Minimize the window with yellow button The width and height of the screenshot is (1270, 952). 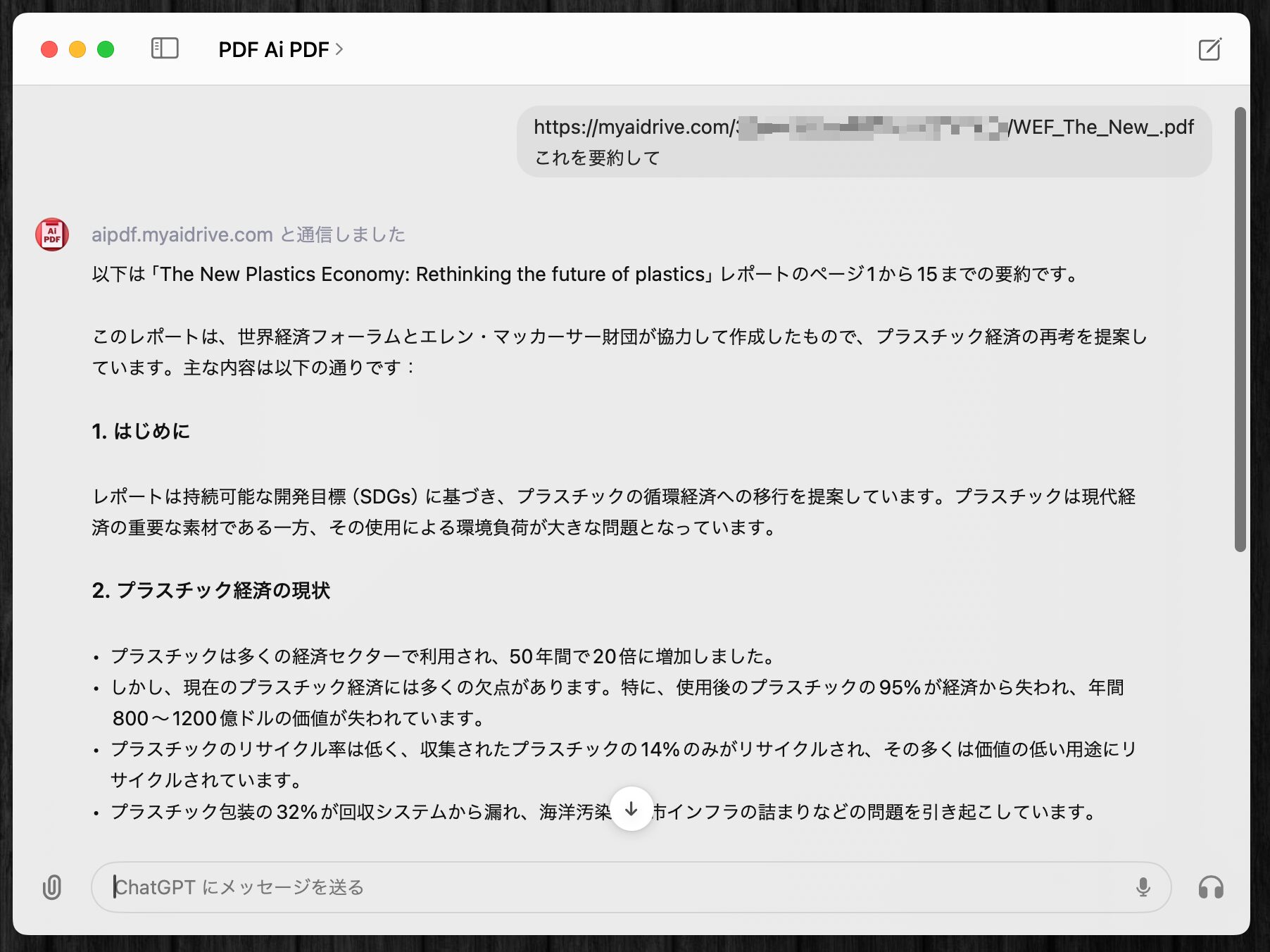point(77,49)
